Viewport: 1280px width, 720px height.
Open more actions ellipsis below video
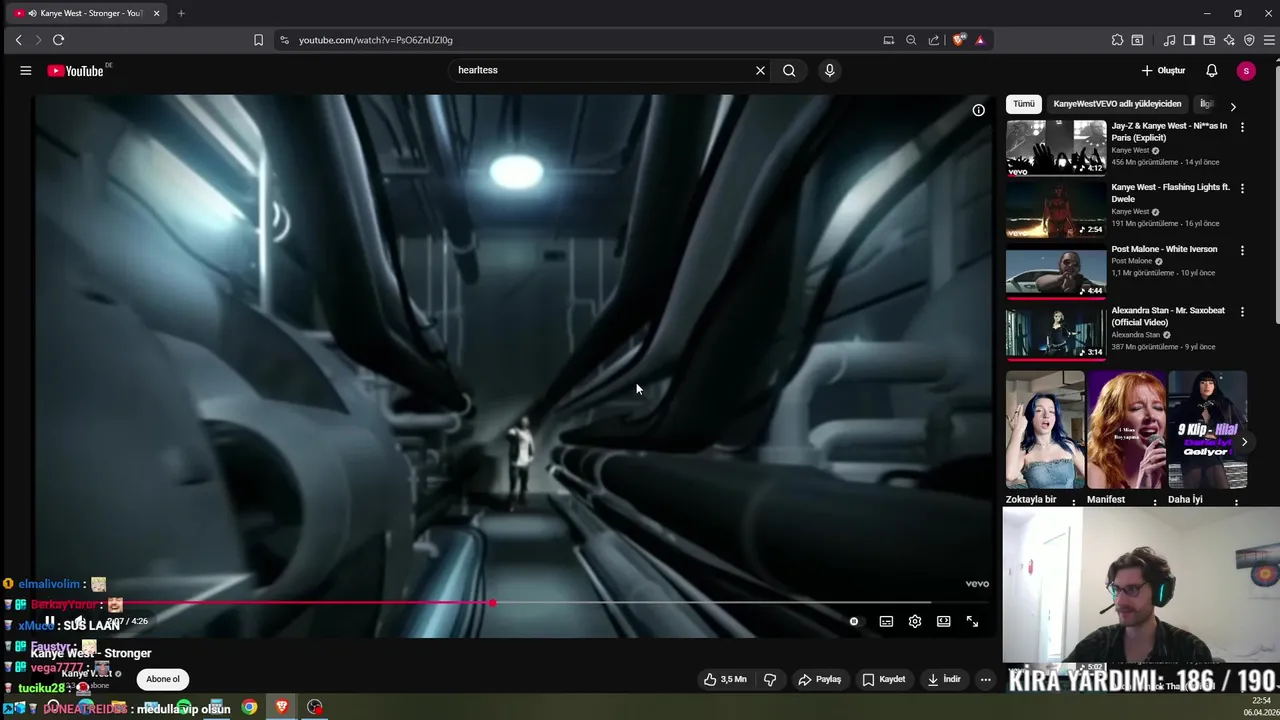point(985,679)
